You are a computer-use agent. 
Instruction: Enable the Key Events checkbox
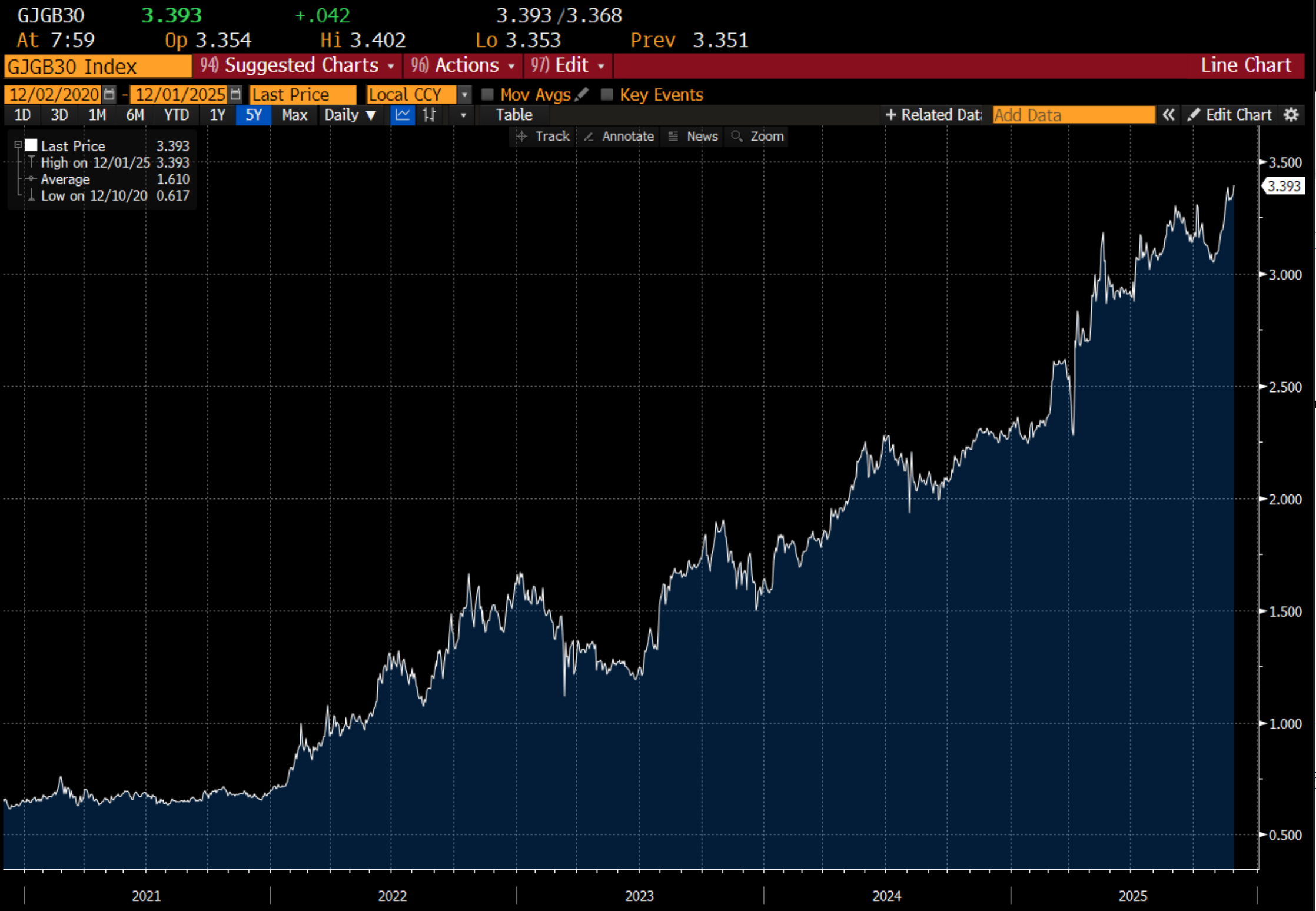tap(607, 94)
